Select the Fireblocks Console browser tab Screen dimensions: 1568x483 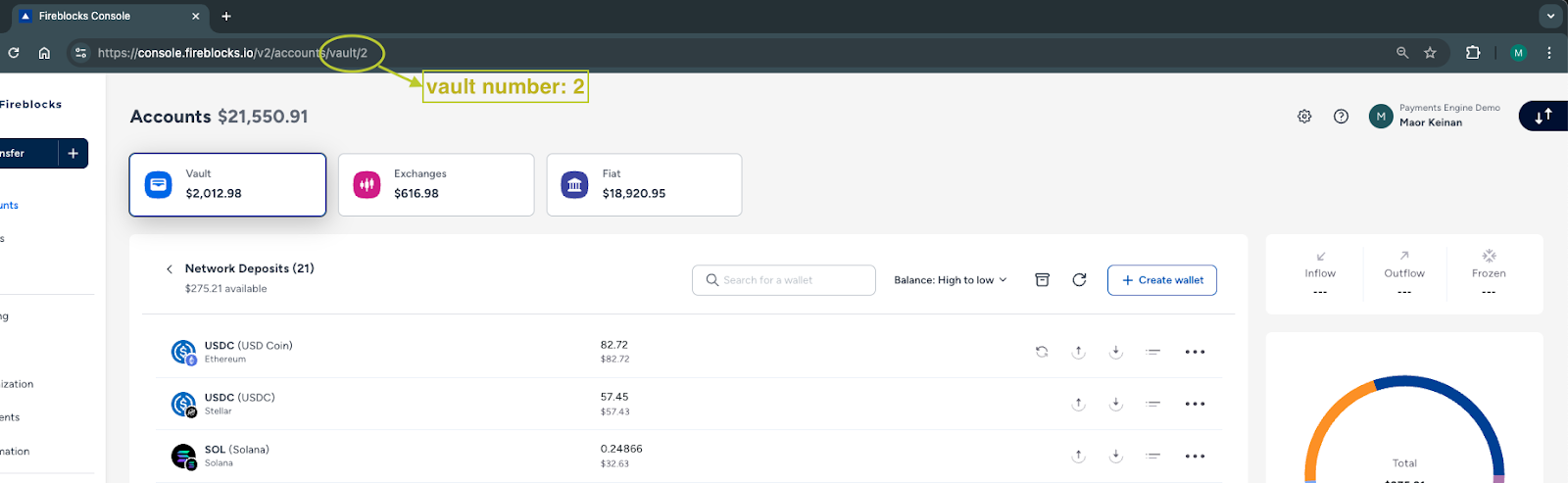tap(110, 16)
